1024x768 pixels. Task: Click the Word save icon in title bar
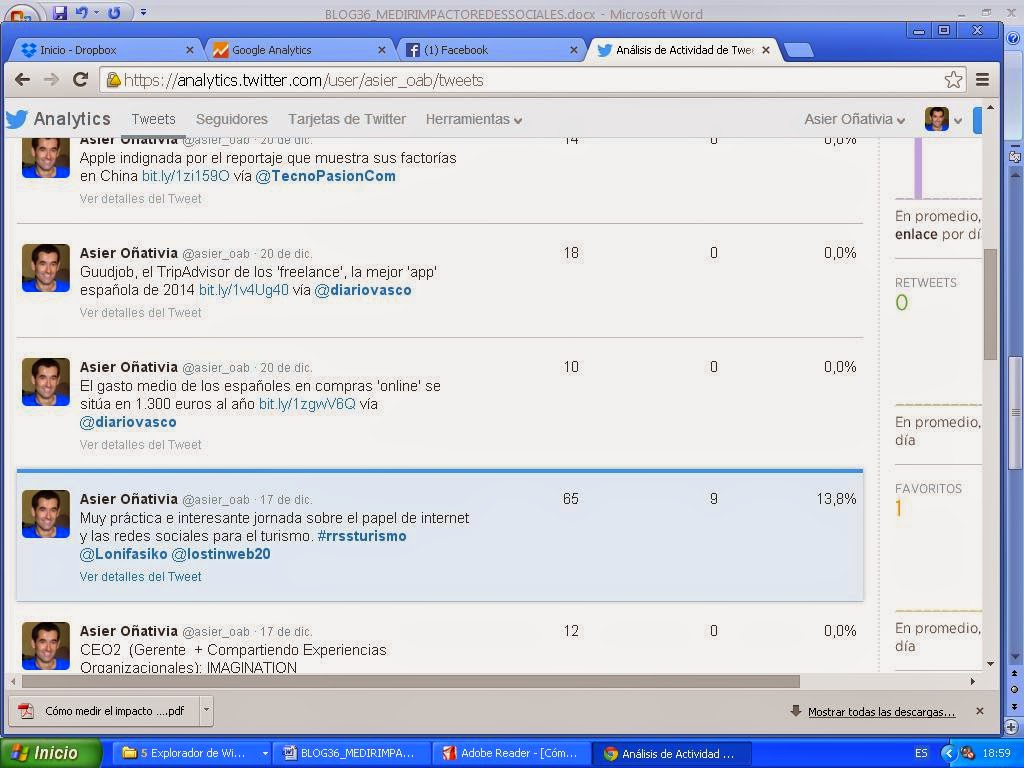pyautogui.click(x=60, y=12)
